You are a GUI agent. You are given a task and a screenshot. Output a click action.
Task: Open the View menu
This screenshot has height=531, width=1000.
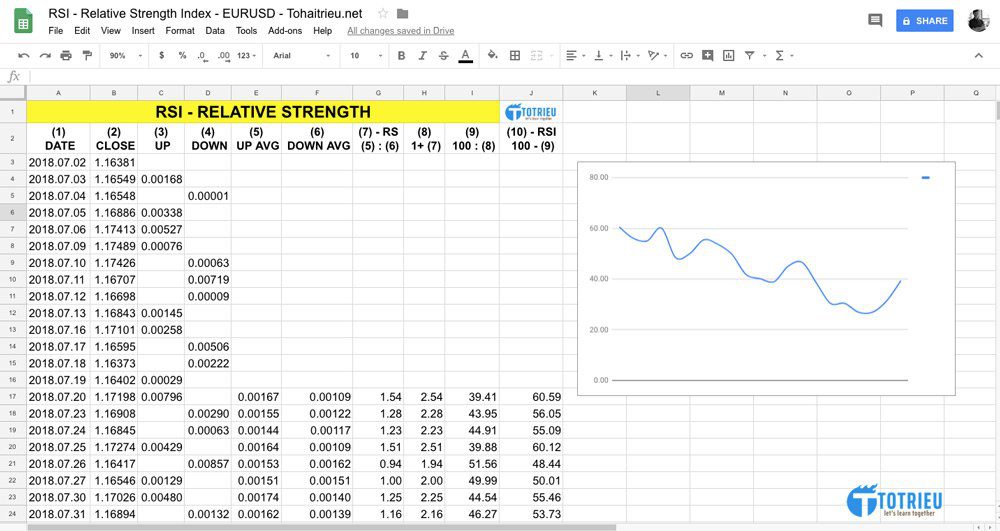(x=110, y=31)
